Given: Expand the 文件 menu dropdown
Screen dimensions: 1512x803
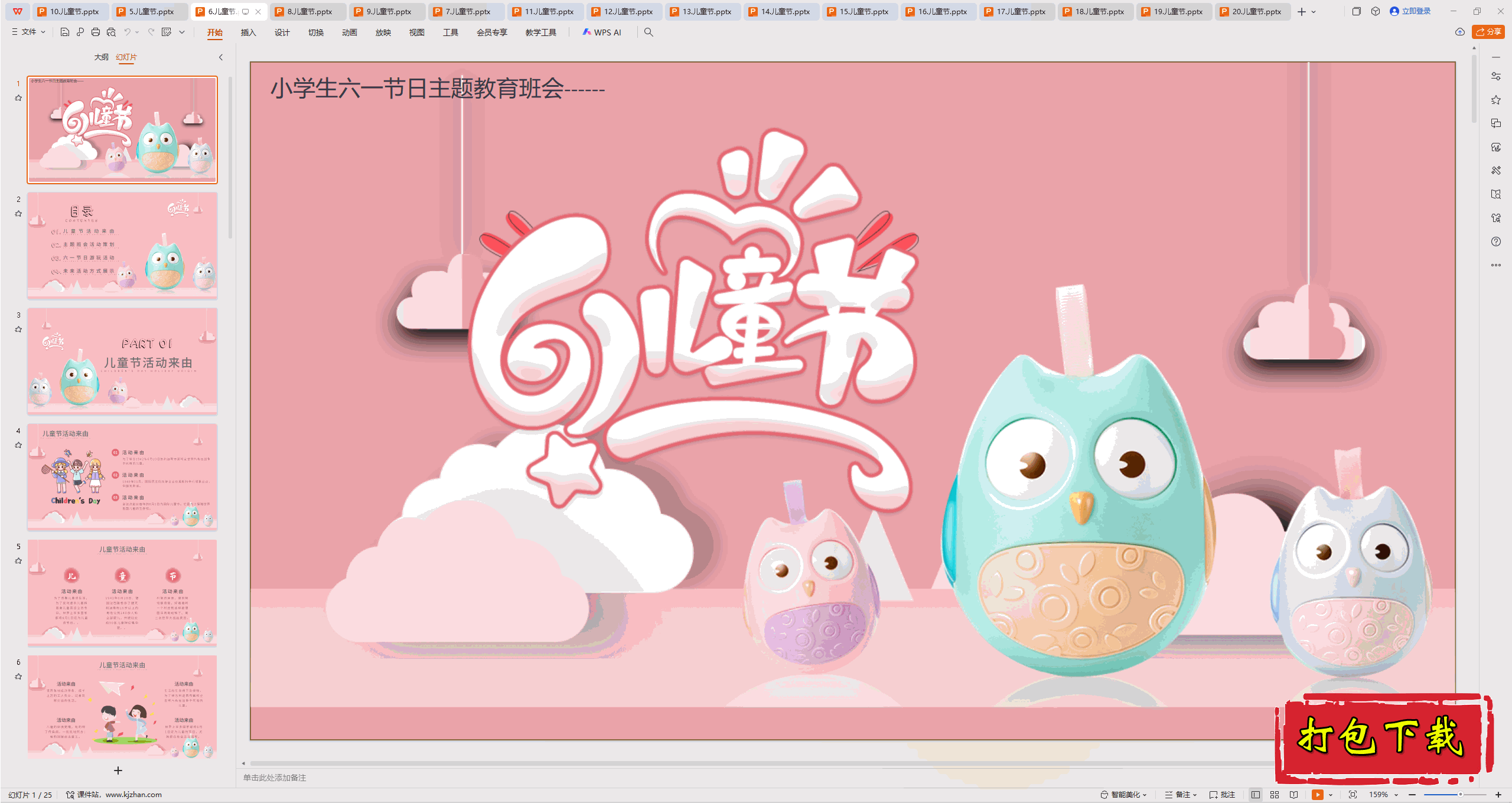Looking at the screenshot, I should (x=28, y=32).
